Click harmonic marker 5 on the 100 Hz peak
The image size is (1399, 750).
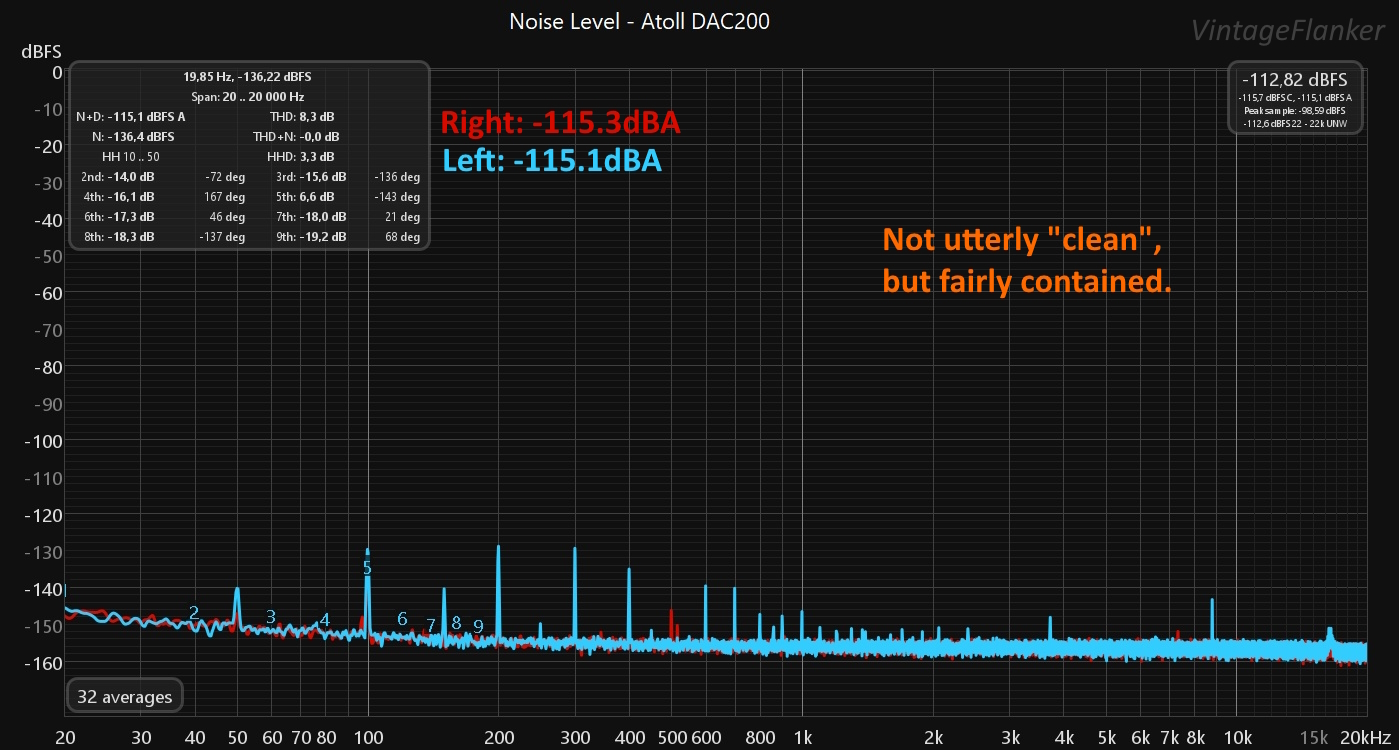(367, 567)
